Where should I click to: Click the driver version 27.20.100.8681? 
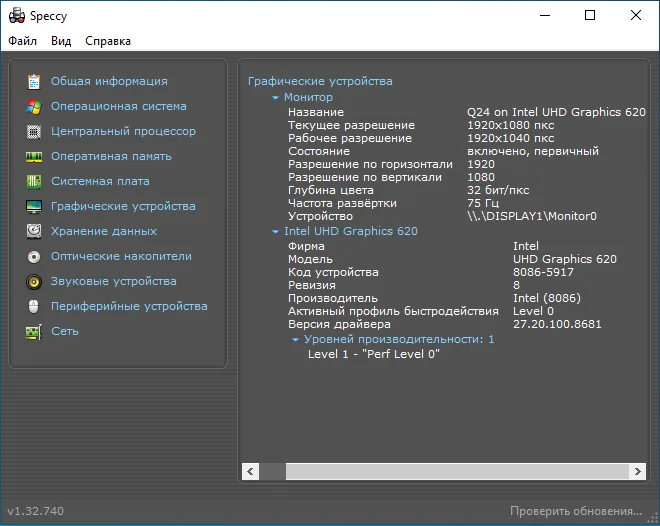pyautogui.click(x=557, y=324)
